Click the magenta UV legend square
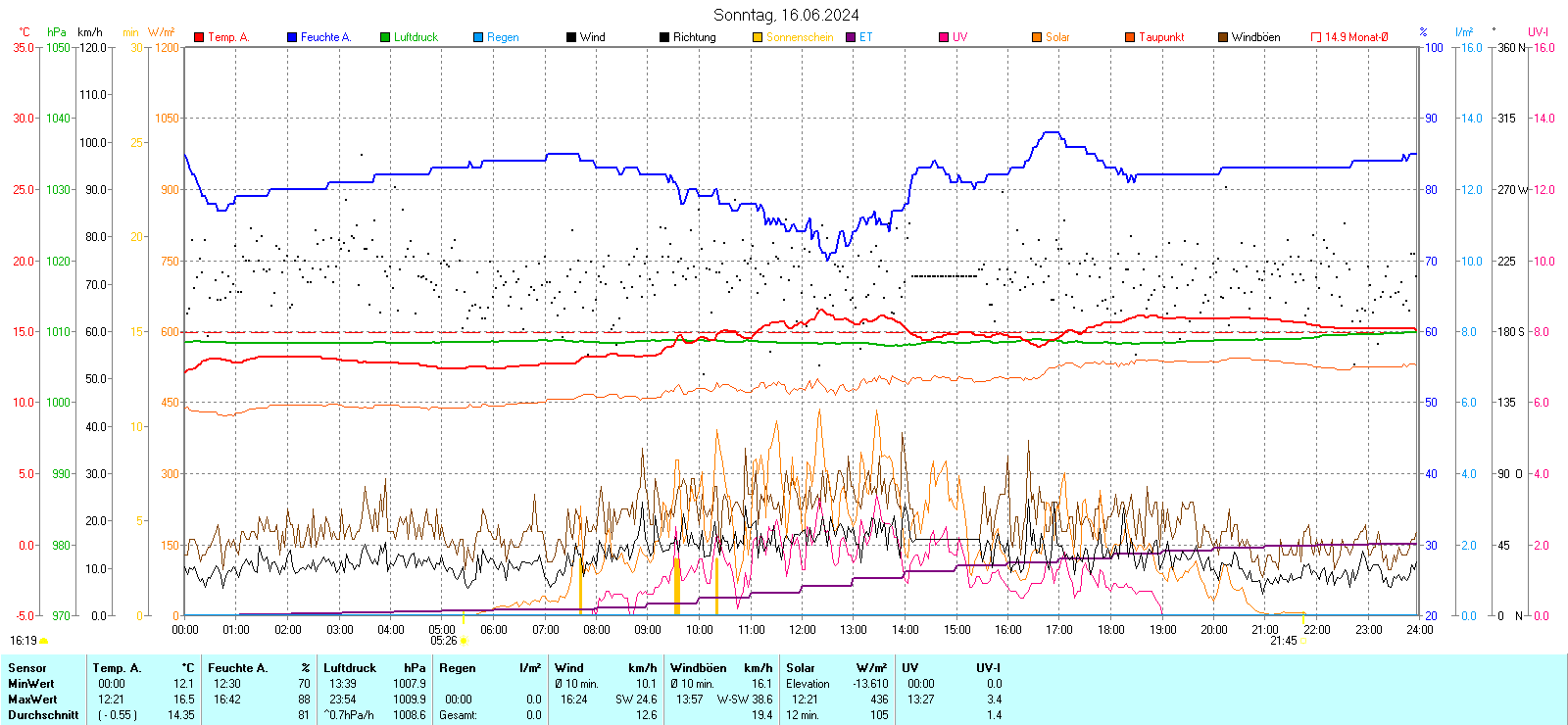Screen dimensions: 1568x725 click(x=944, y=37)
